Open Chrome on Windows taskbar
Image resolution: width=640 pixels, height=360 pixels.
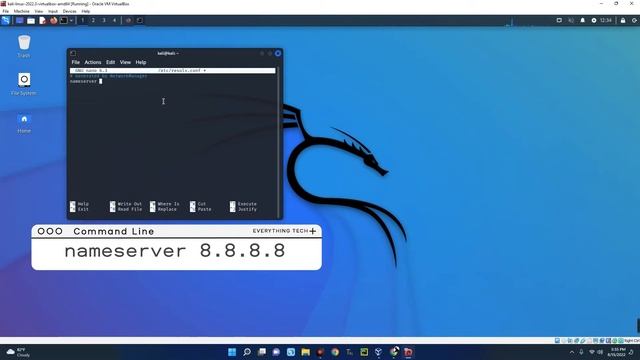[x=335, y=352]
